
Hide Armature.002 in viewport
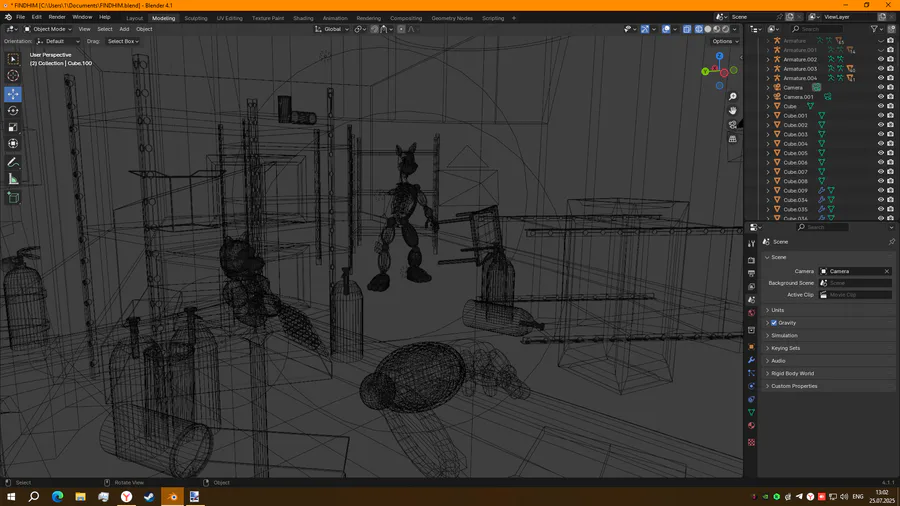tap(881, 59)
